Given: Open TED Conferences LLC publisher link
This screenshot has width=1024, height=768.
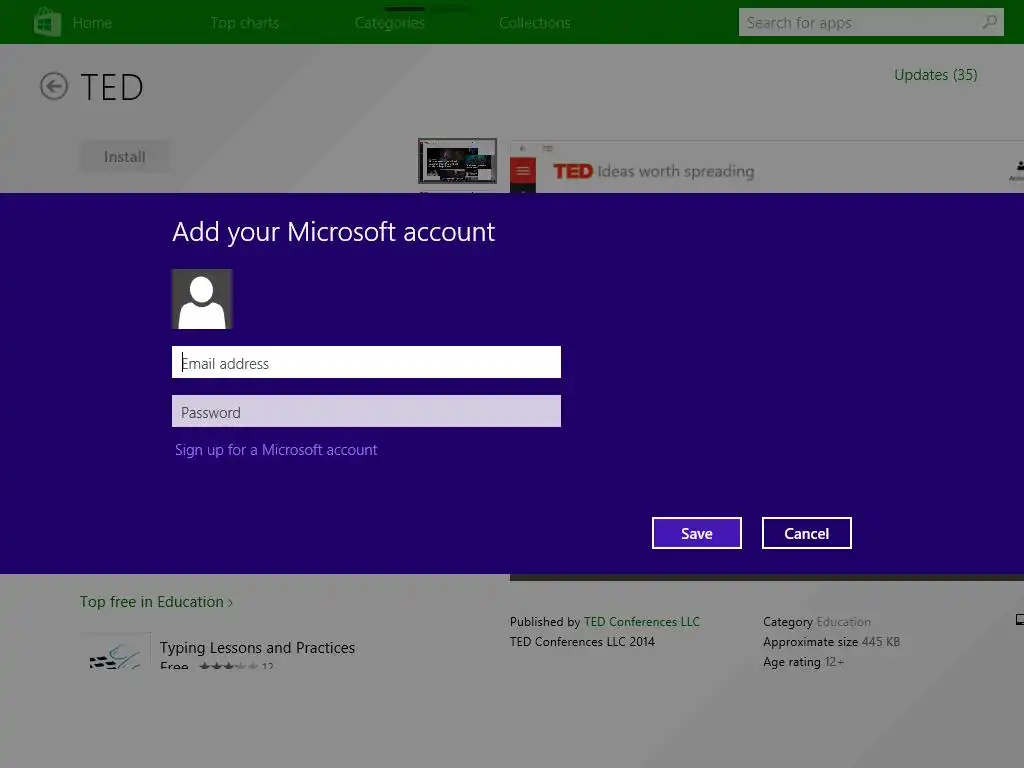Looking at the screenshot, I should click(641, 622).
